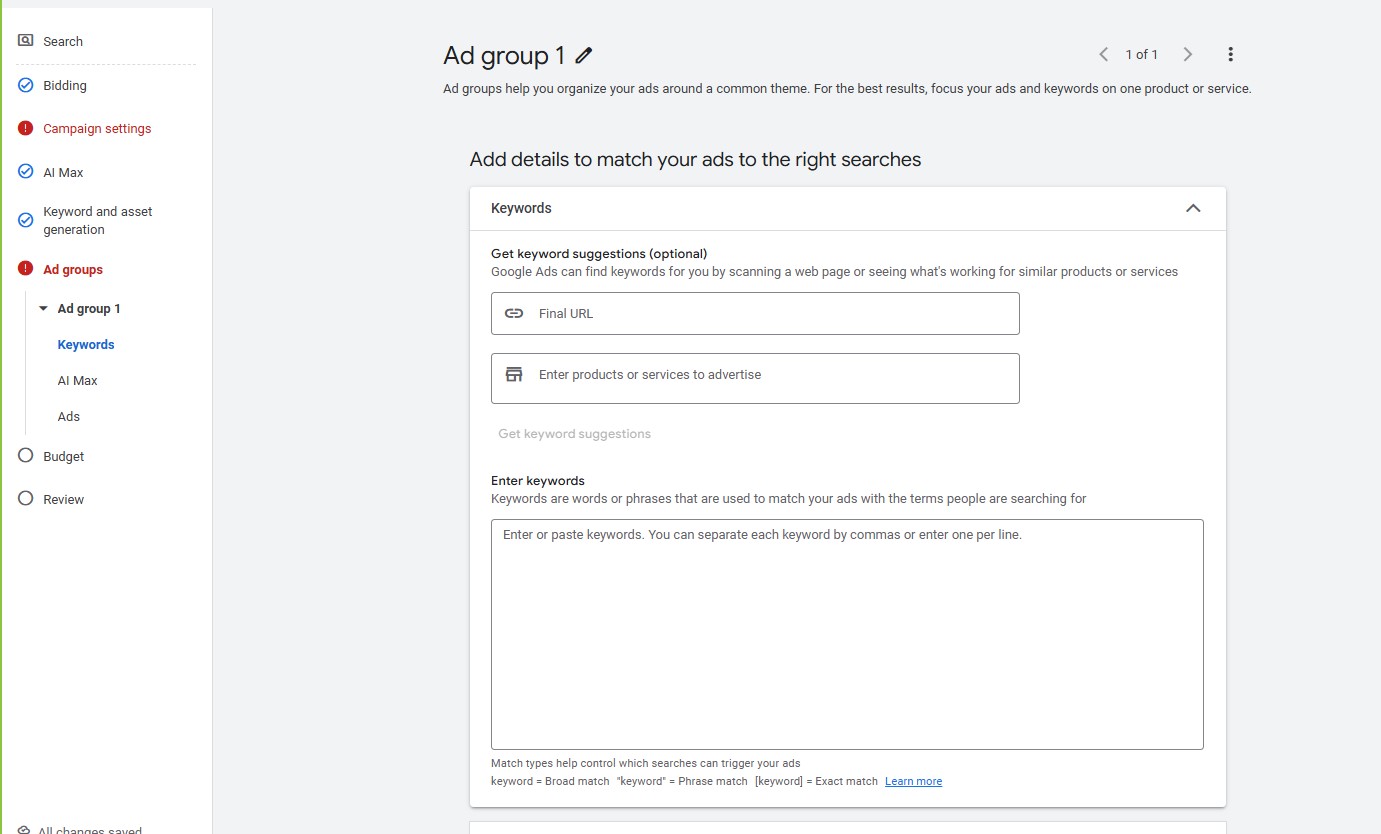This screenshot has width=1381, height=834.
Task: Click into the Enter keywords text area
Action: pyautogui.click(x=846, y=640)
